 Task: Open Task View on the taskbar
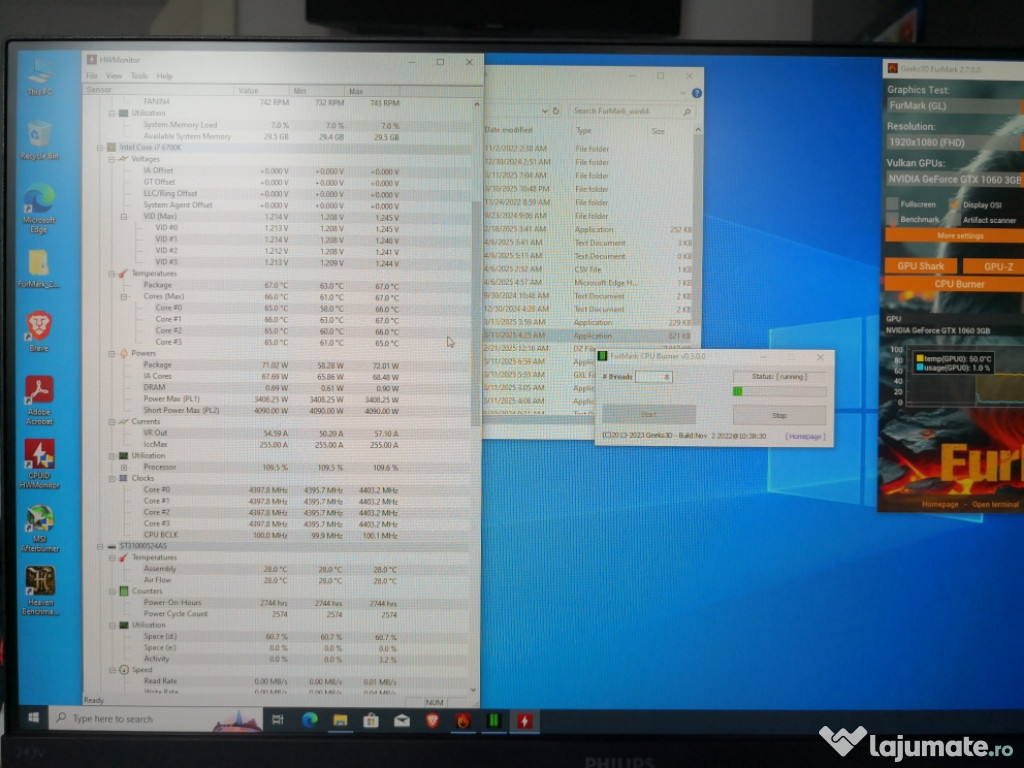point(278,719)
